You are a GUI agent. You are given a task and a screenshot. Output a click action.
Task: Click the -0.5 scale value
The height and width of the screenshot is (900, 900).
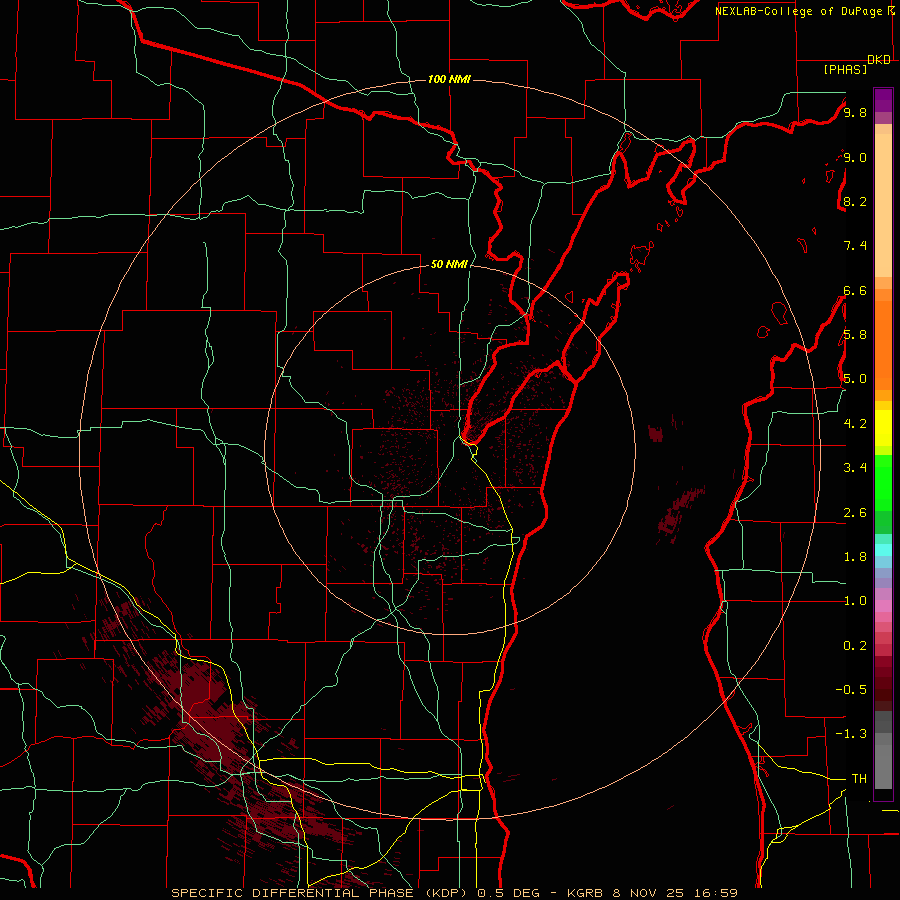(851, 690)
